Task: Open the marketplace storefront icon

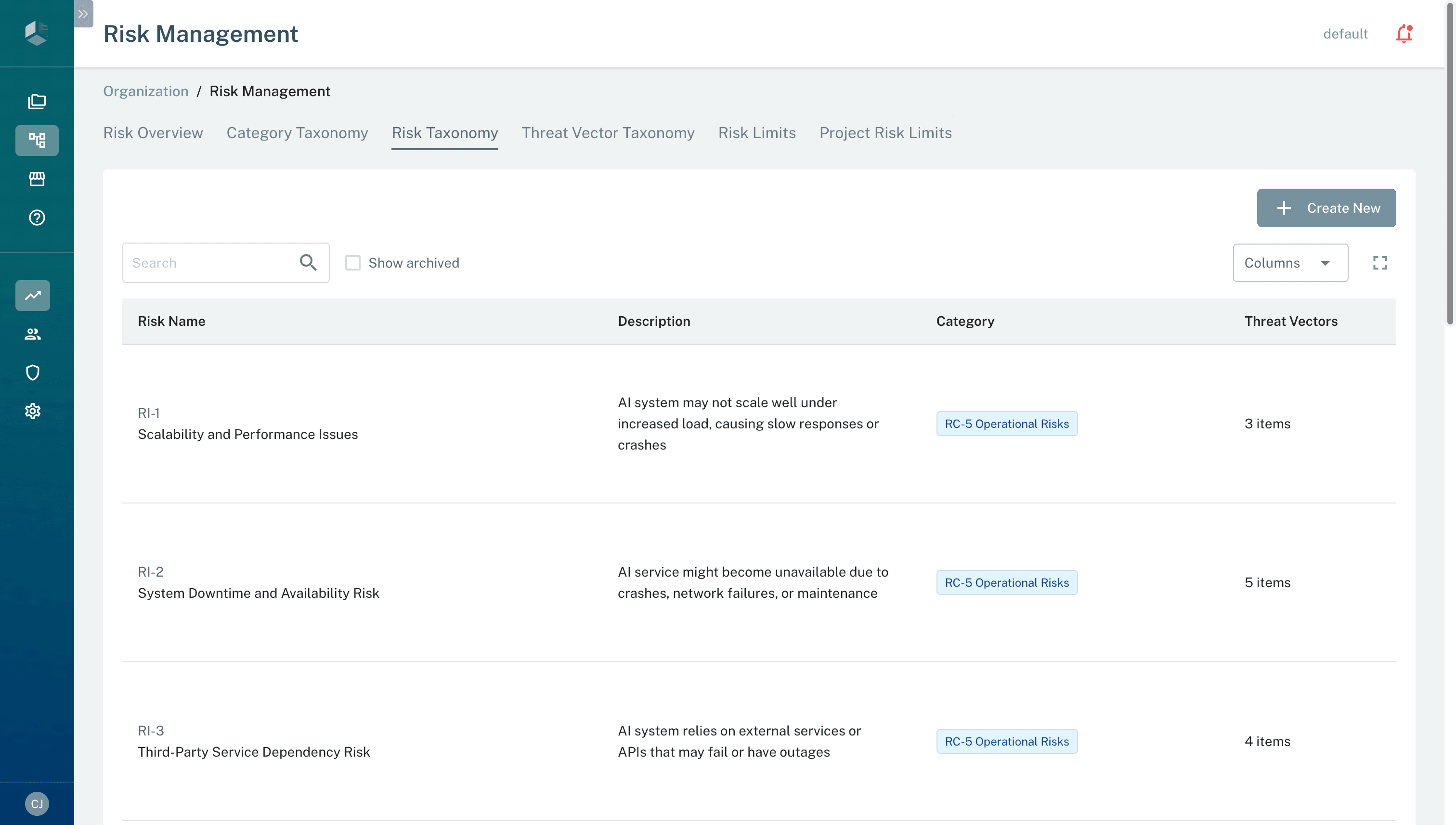Action: tap(37, 179)
